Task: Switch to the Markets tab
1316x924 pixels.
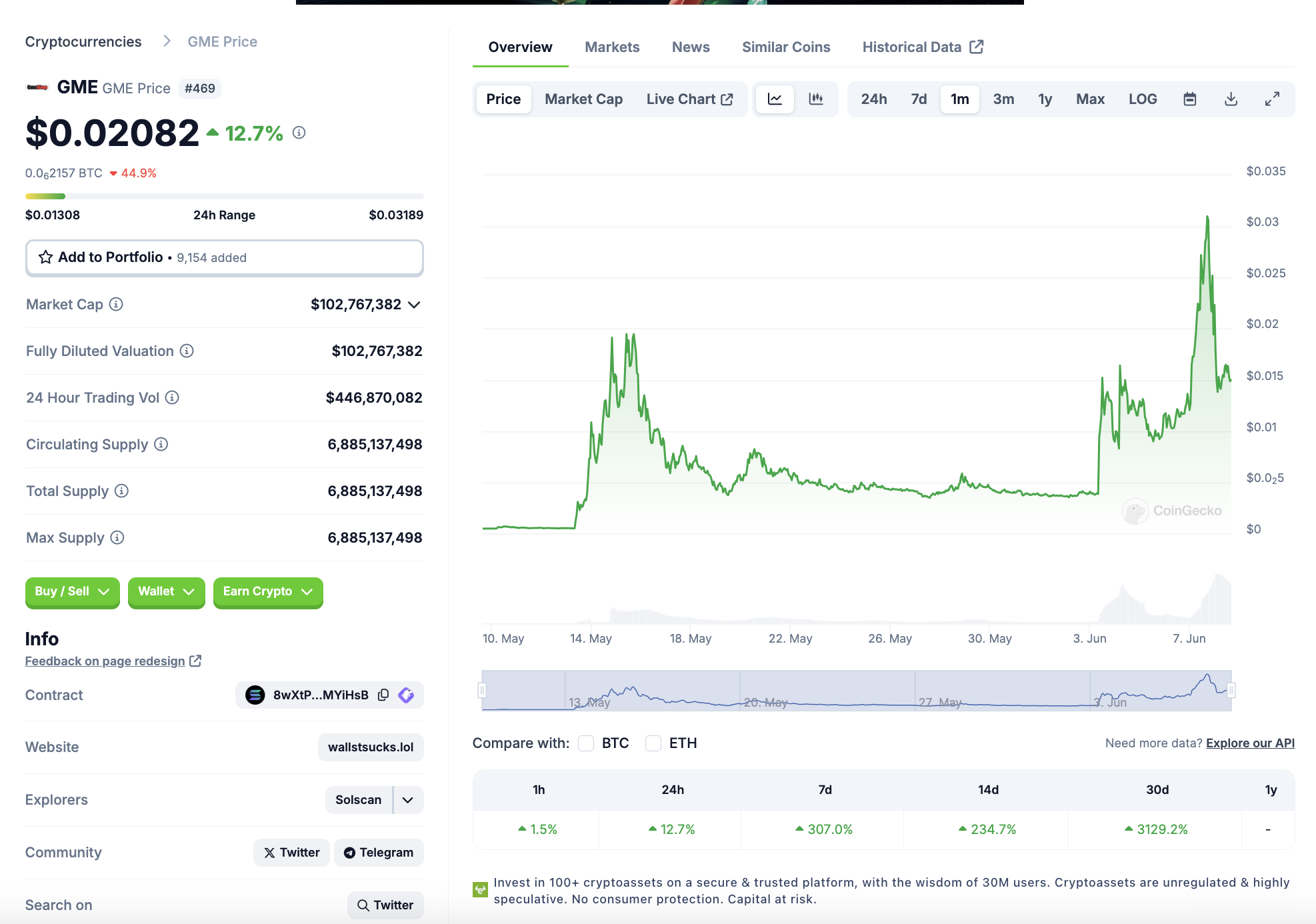Action: click(x=611, y=47)
